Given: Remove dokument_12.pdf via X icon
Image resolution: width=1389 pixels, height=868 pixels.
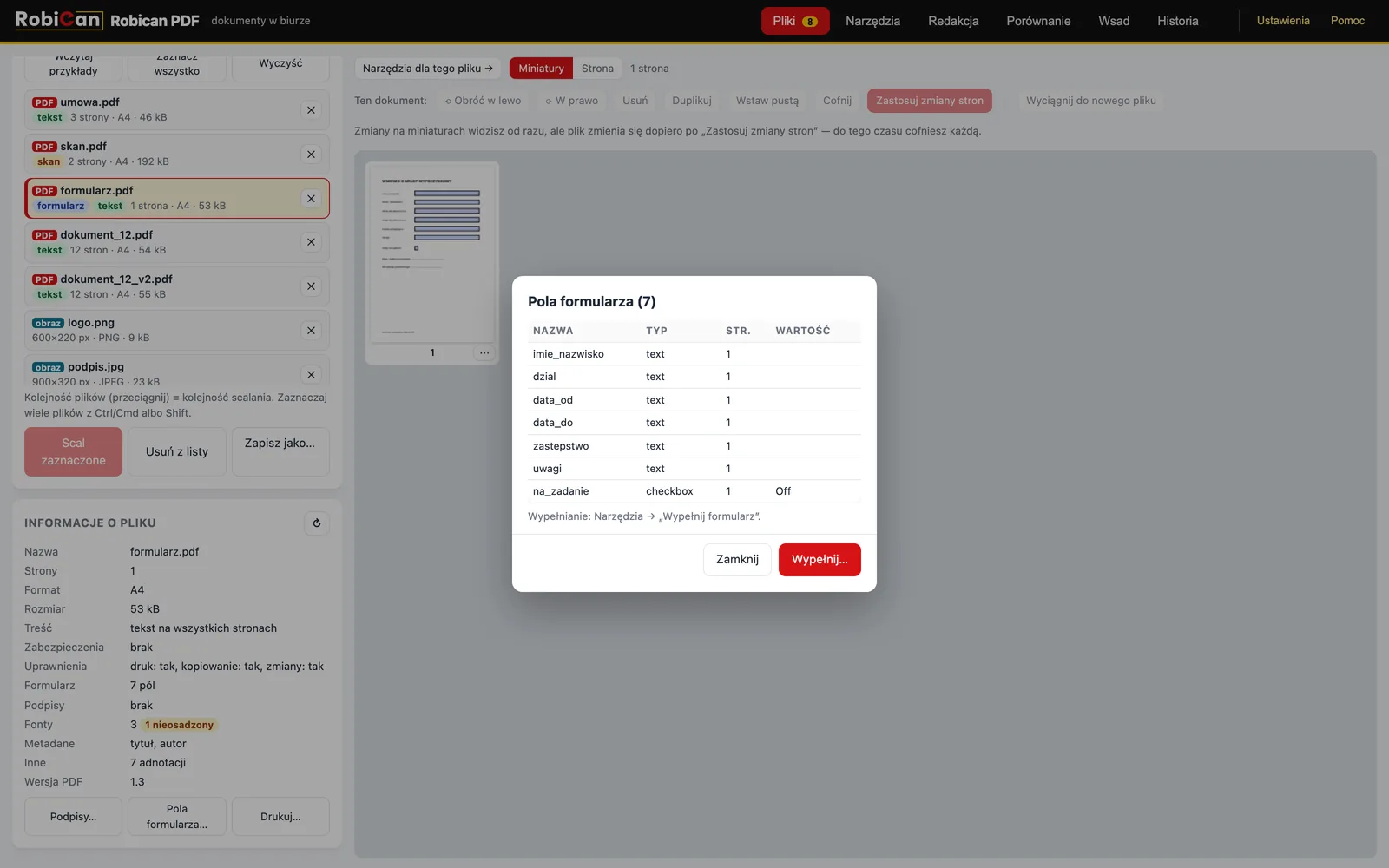Looking at the screenshot, I should [x=311, y=242].
